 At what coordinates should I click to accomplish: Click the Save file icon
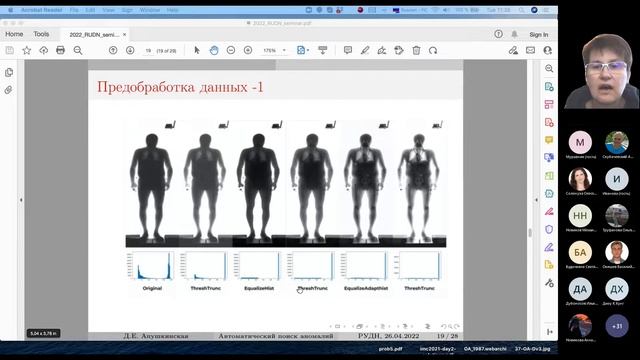point(10,50)
